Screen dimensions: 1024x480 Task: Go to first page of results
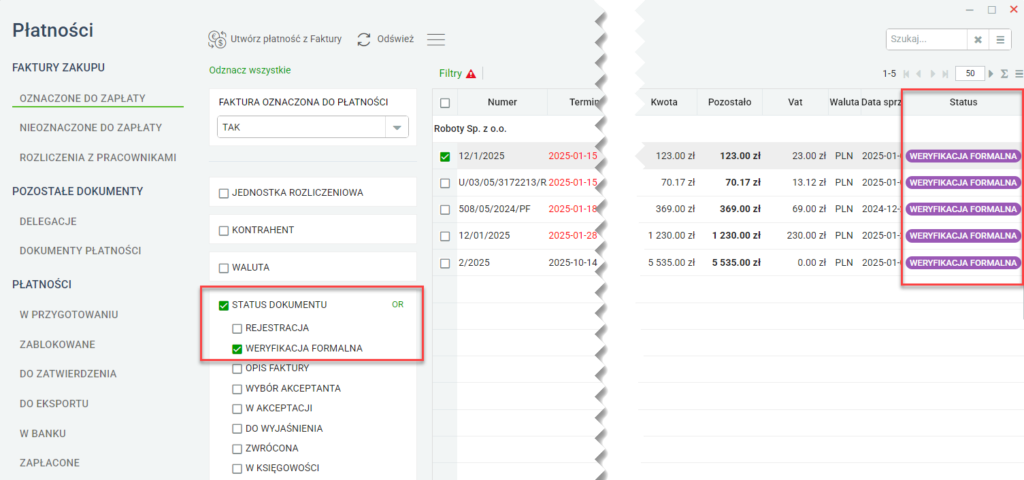pyautogui.click(x=906, y=74)
